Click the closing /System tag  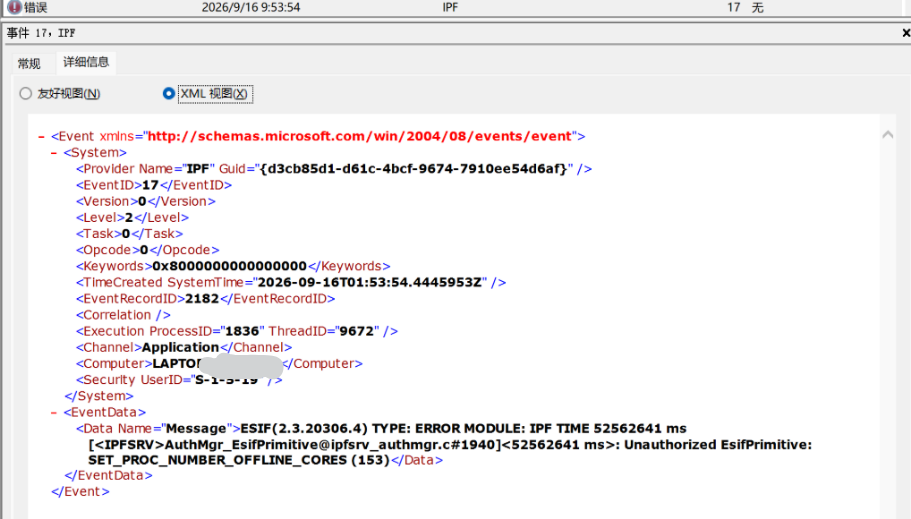point(99,396)
